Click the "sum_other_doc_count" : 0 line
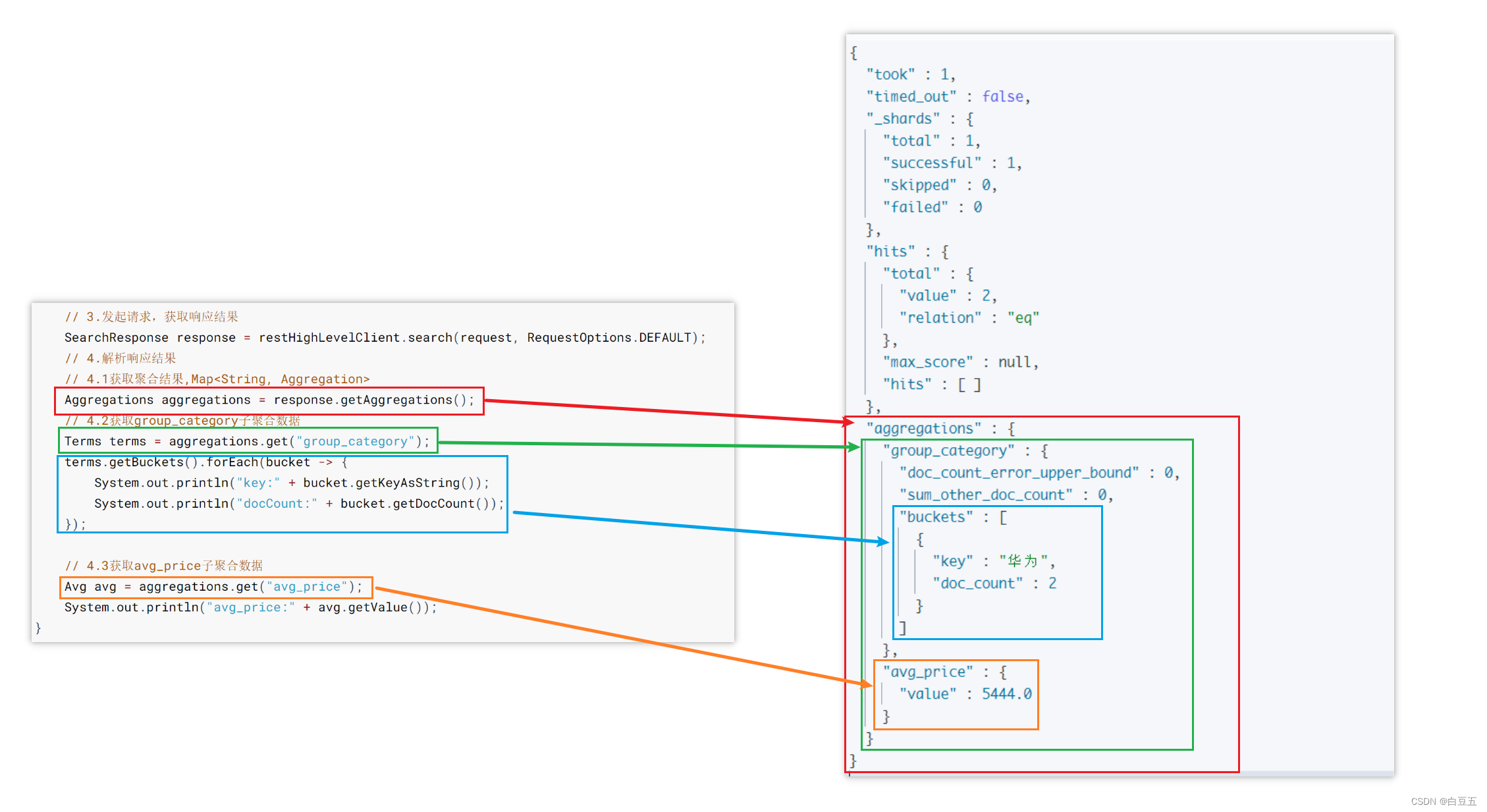Viewport: 1487px width, 812px height. tap(1006, 495)
